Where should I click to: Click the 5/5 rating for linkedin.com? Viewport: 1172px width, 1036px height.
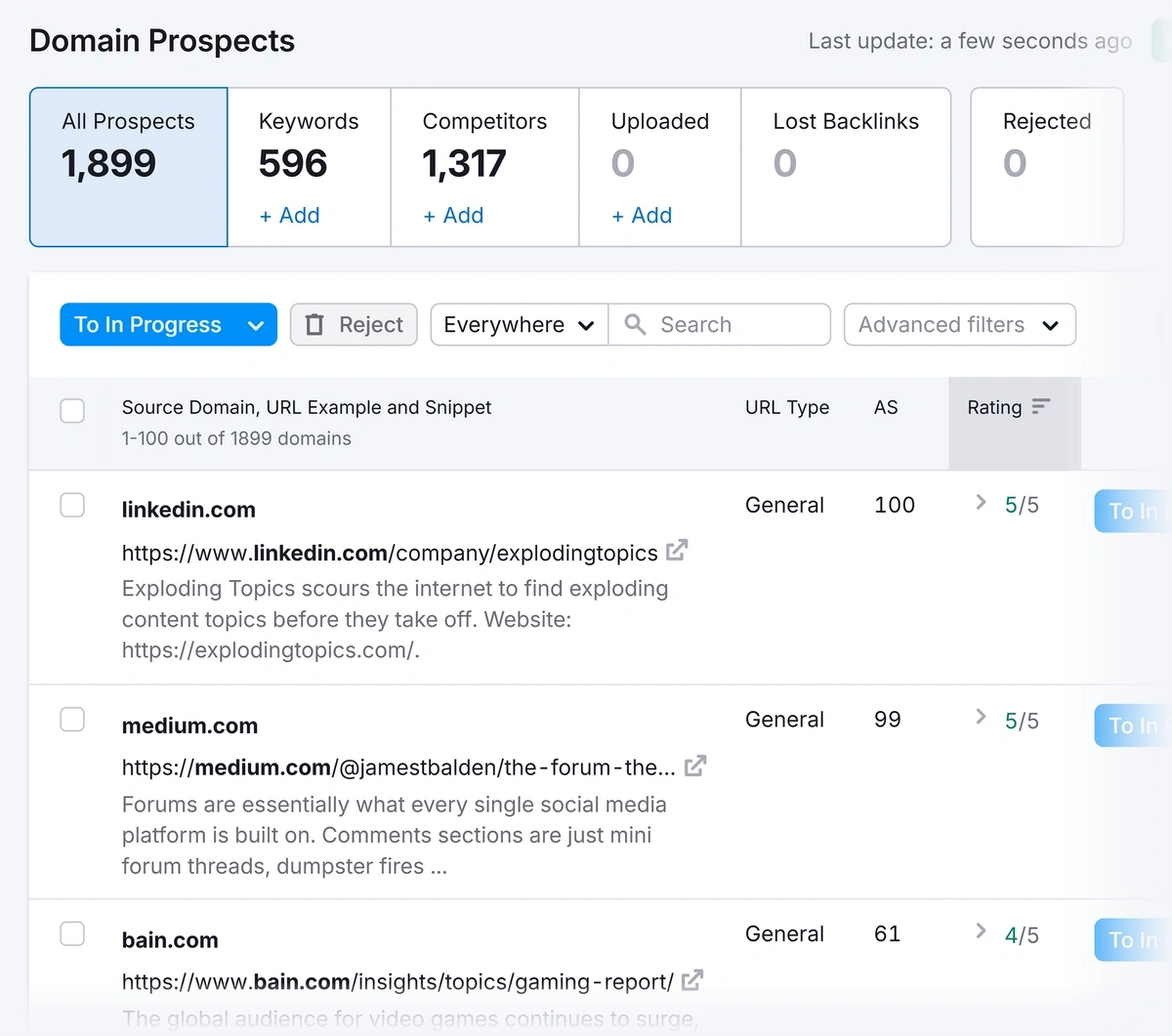pos(1022,505)
